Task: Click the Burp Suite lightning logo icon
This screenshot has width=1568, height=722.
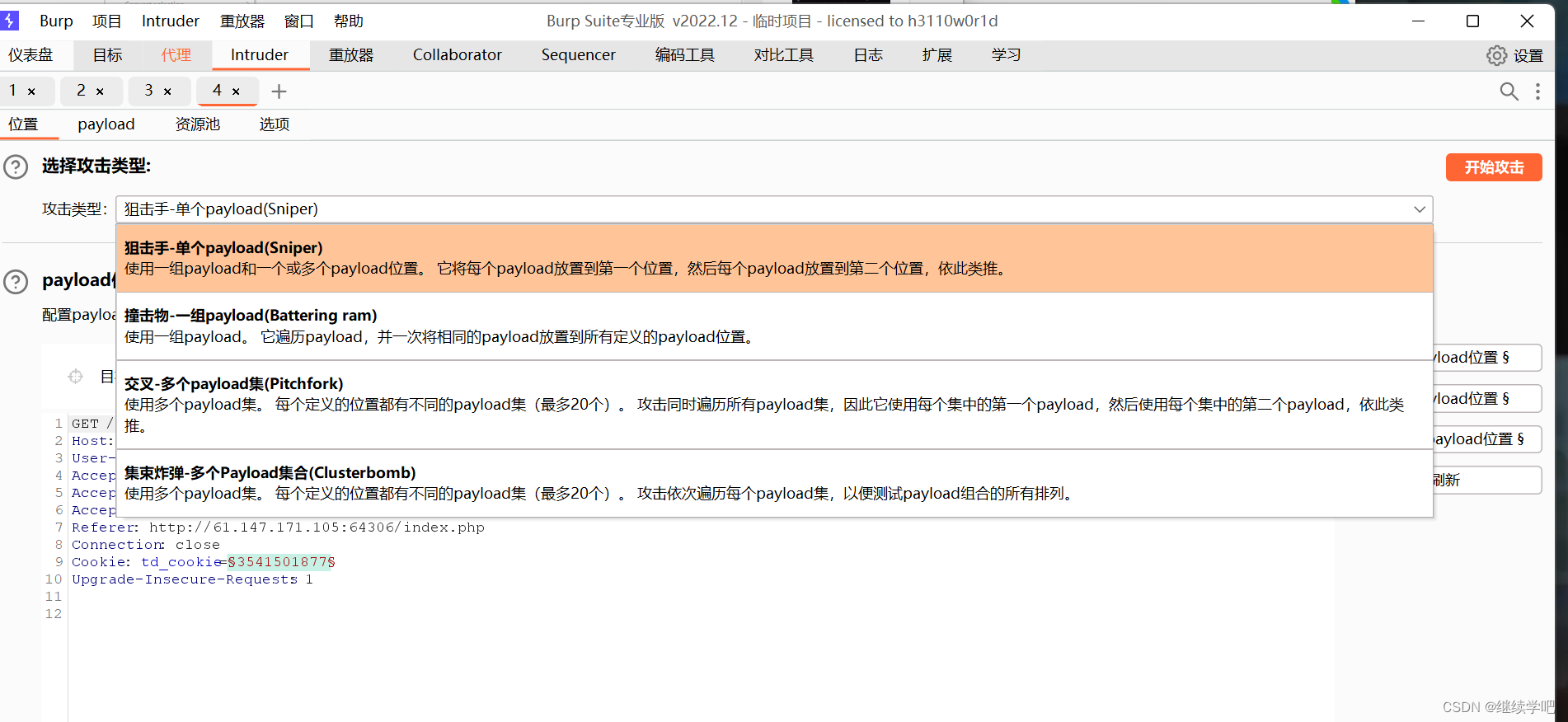Action: pyautogui.click(x=10, y=20)
